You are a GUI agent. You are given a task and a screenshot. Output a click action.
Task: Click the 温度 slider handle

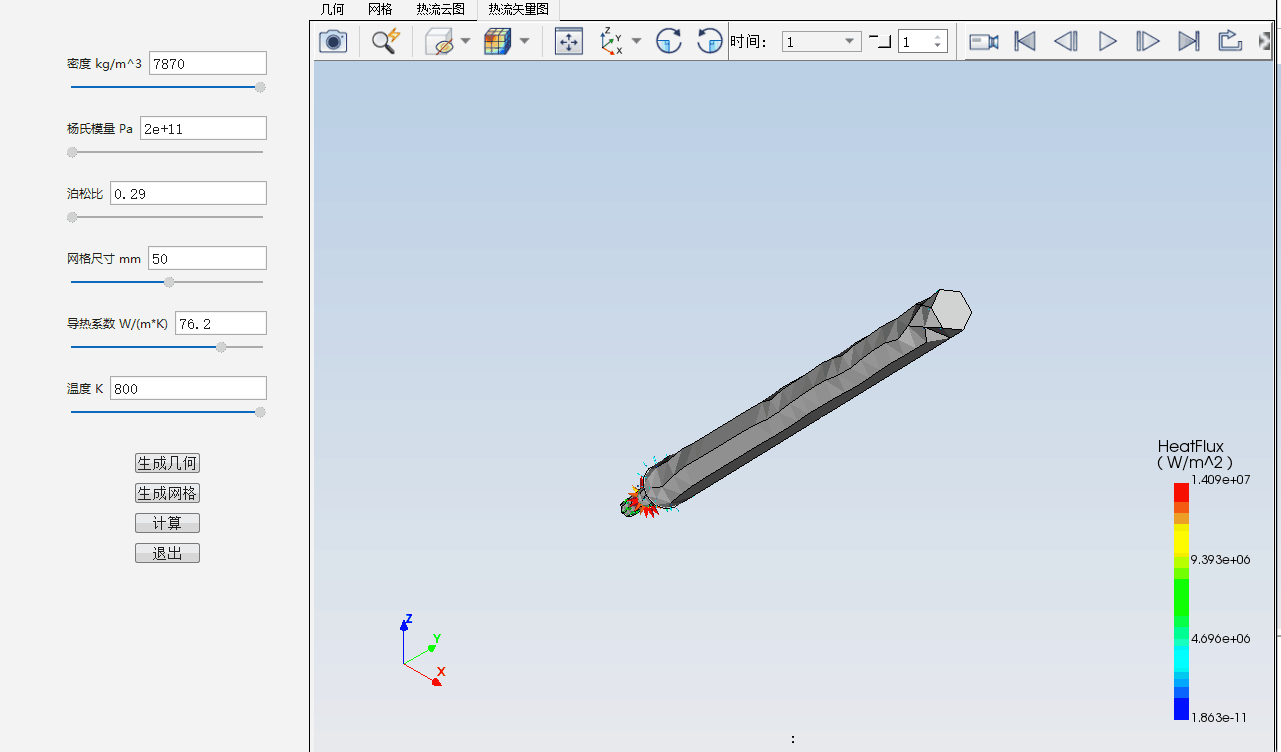pos(260,412)
